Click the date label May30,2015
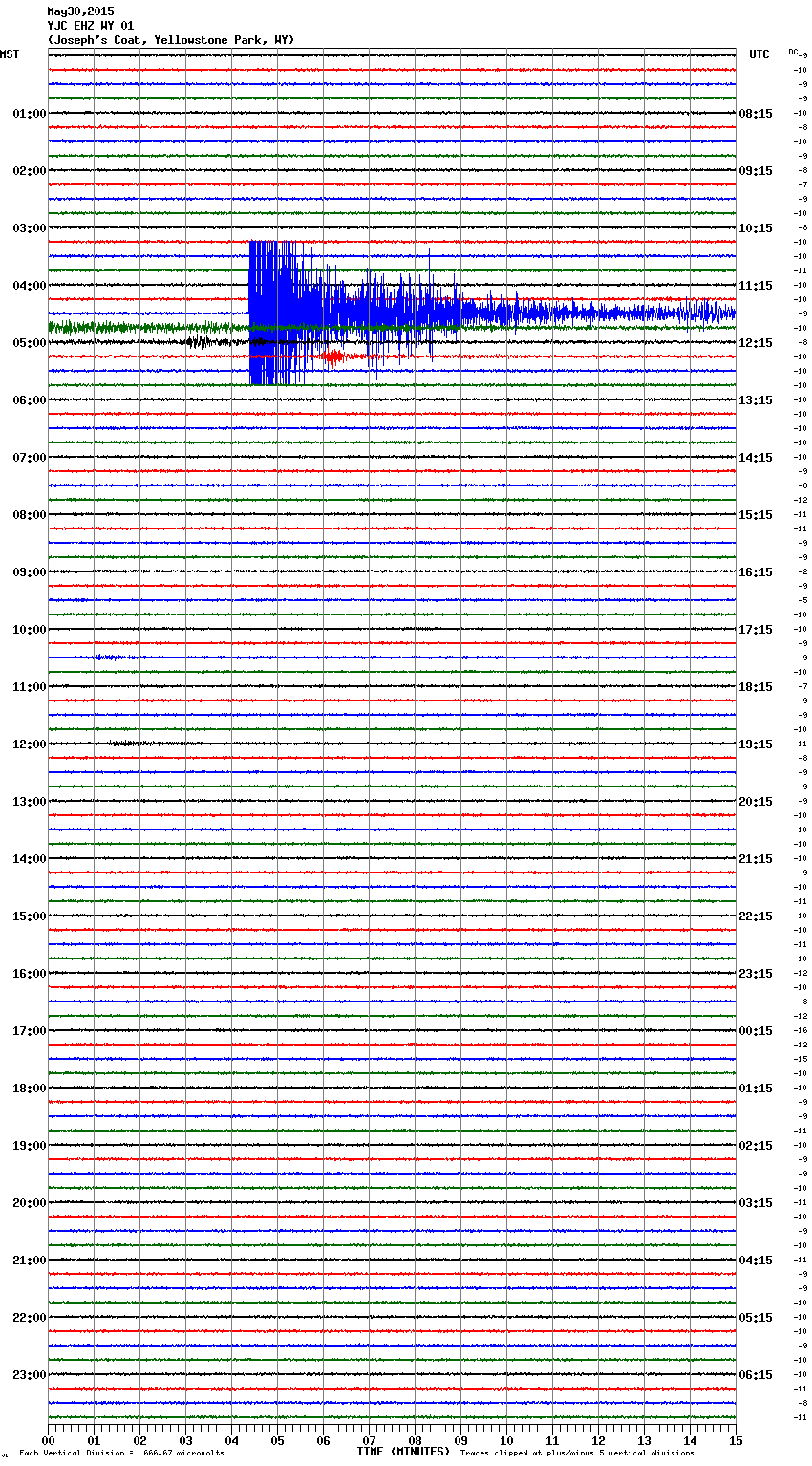Viewport: 812px width, 1466px height. click(80, 11)
